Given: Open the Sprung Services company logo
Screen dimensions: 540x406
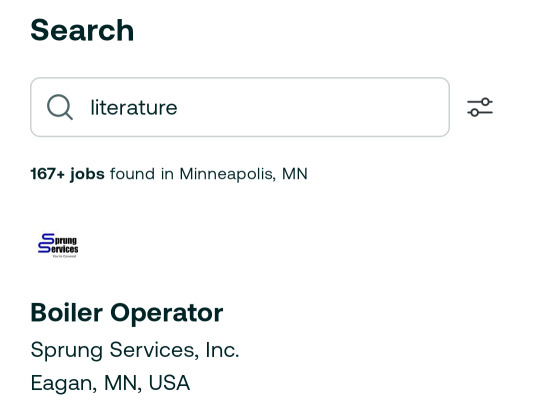Looking at the screenshot, I should (x=58, y=245).
